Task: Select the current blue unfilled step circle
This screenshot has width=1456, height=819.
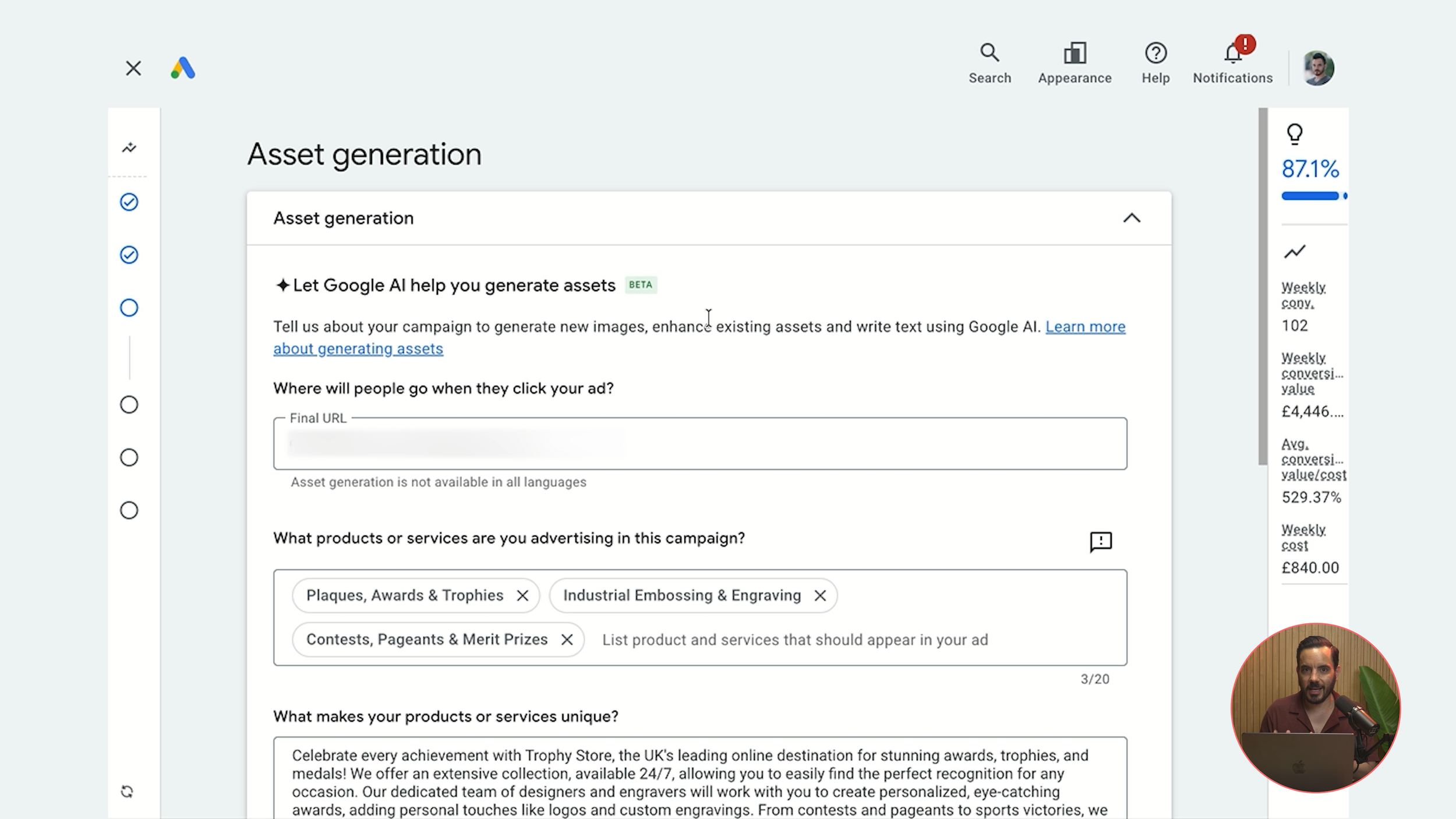Action: click(x=129, y=308)
